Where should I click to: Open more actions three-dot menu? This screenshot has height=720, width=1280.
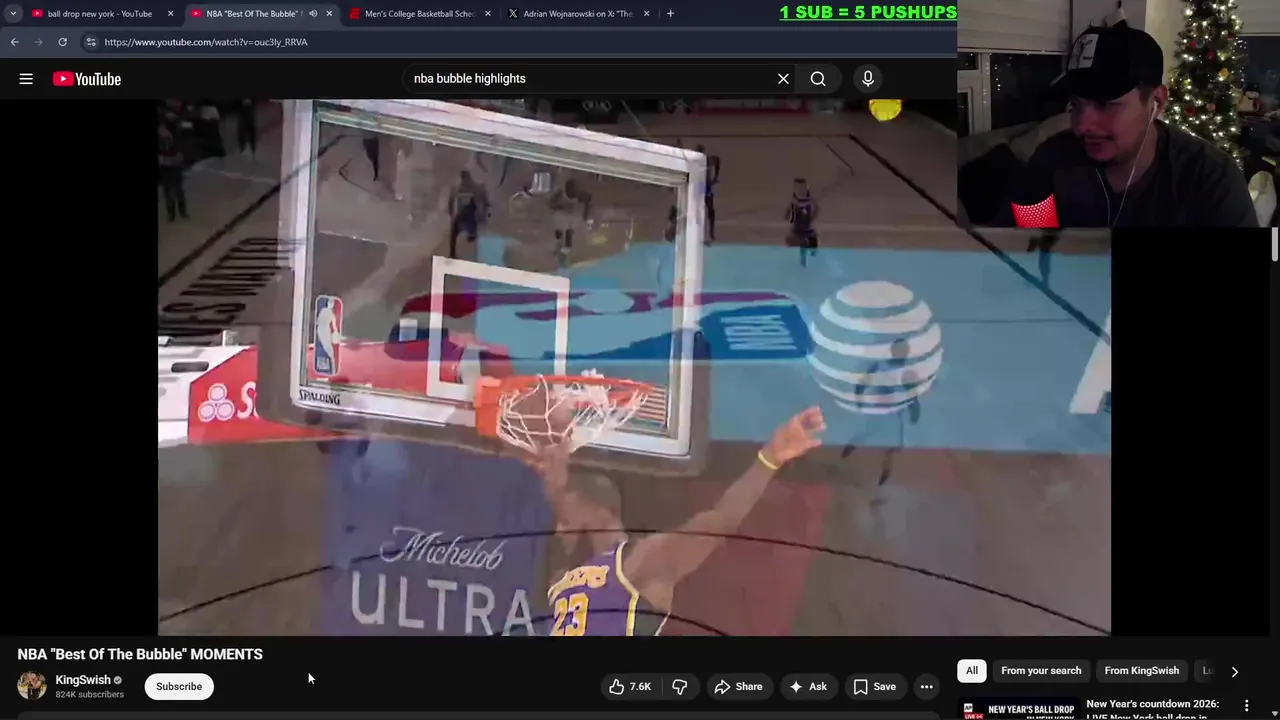pyautogui.click(x=927, y=687)
